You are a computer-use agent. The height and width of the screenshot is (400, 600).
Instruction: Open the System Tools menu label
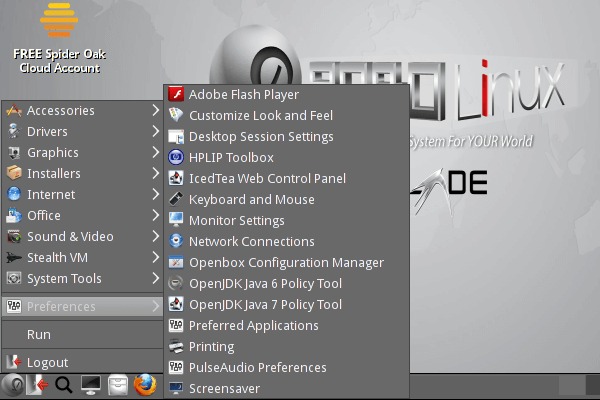(x=64, y=279)
